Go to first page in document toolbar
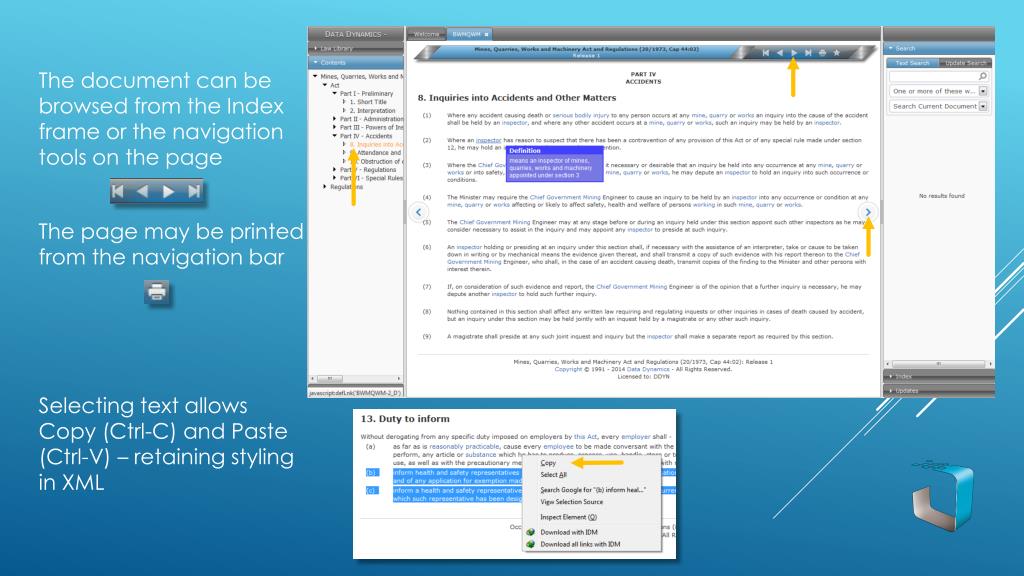This screenshot has height=576, width=1024. coord(765,53)
